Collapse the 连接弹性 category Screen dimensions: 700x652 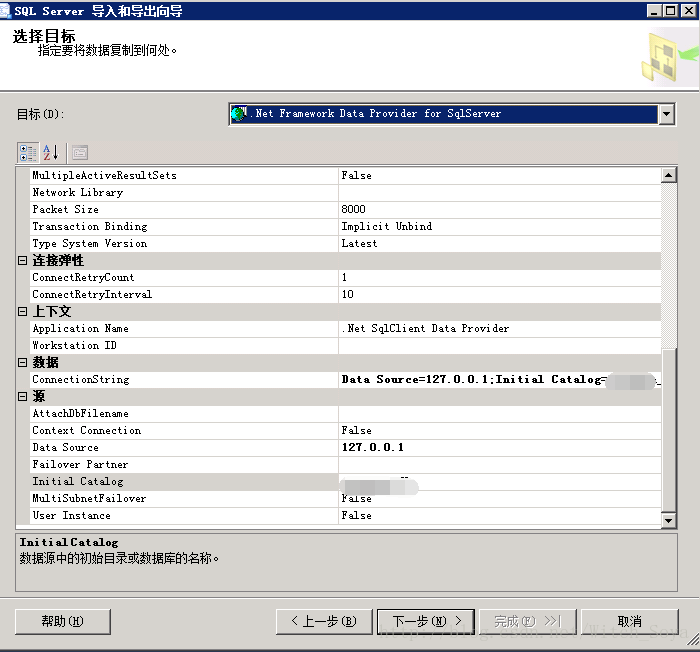click(x=22, y=260)
